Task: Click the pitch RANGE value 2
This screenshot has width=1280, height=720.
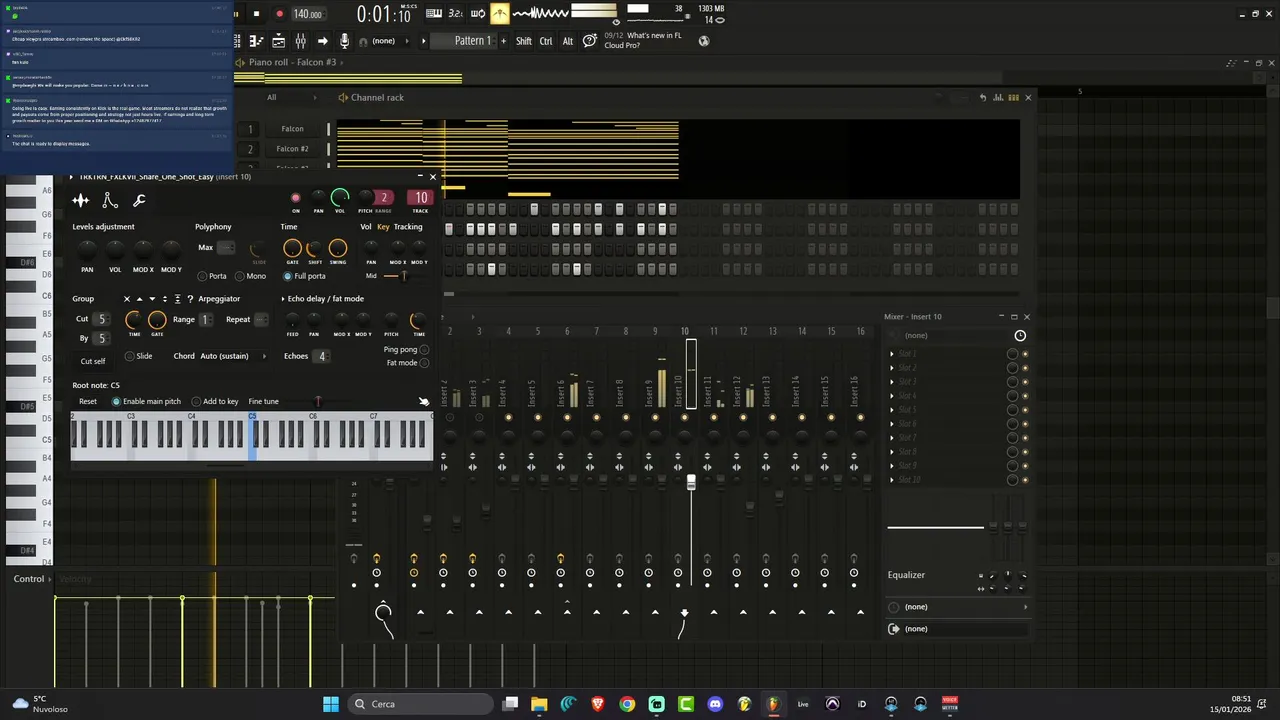Action: [383, 198]
